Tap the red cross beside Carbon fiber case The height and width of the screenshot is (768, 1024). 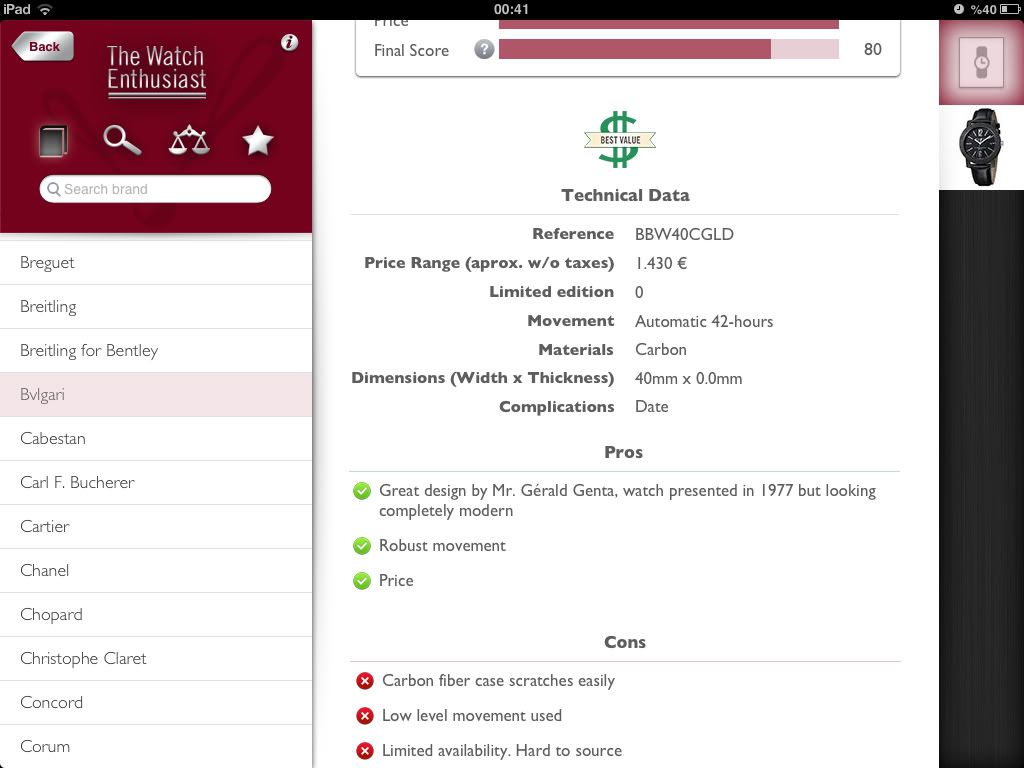coord(365,681)
